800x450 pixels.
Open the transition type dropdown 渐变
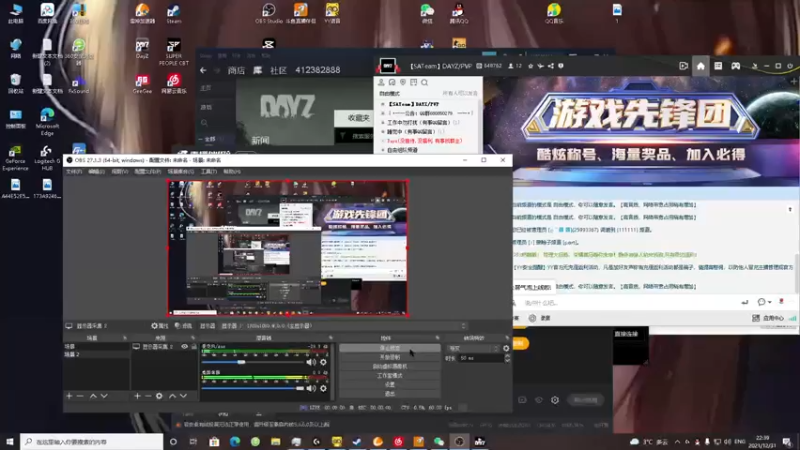(x=473, y=348)
